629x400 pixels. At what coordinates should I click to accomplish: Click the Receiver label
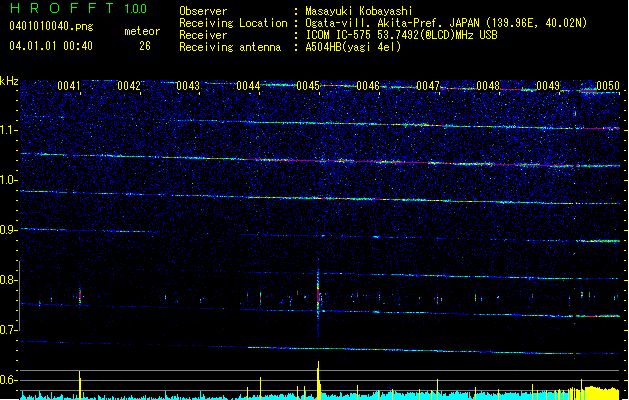click(x=203, y=35)
